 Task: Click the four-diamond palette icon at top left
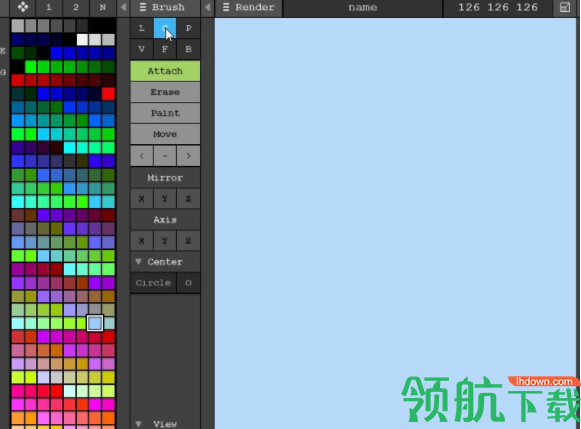pos(23,7)
